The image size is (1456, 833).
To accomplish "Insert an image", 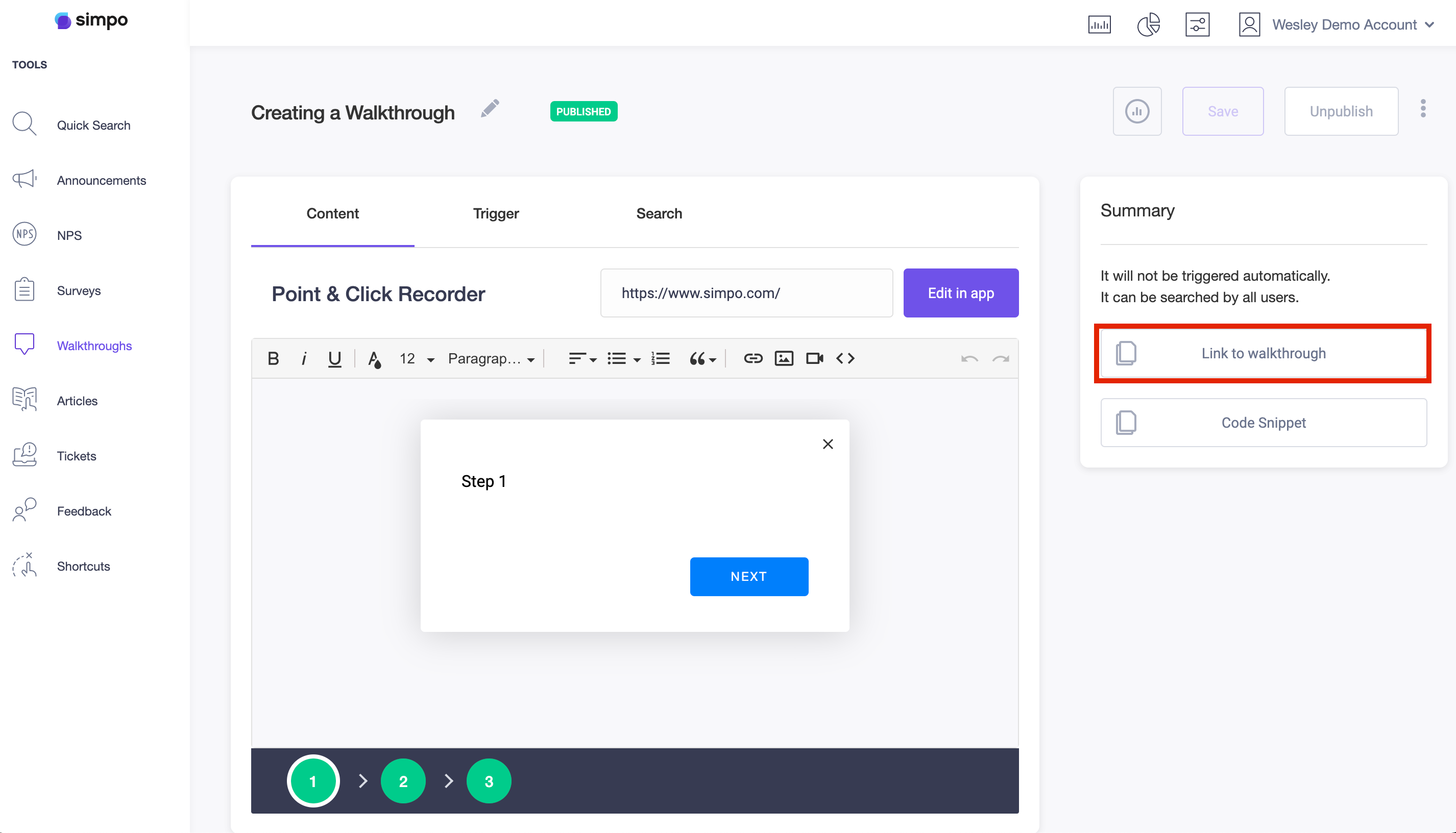I will point(784,359).
